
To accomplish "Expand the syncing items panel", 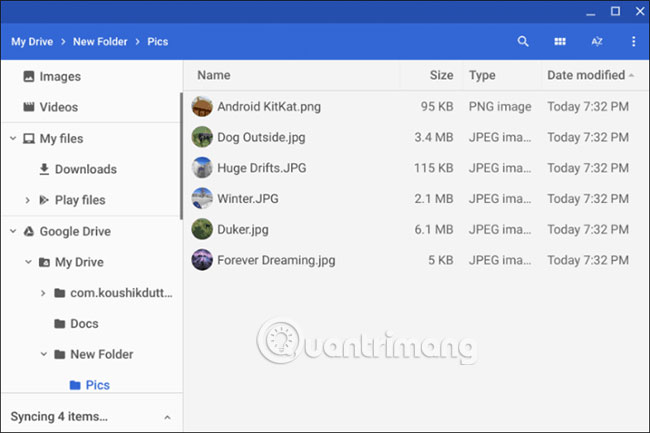I will [167, 417].
